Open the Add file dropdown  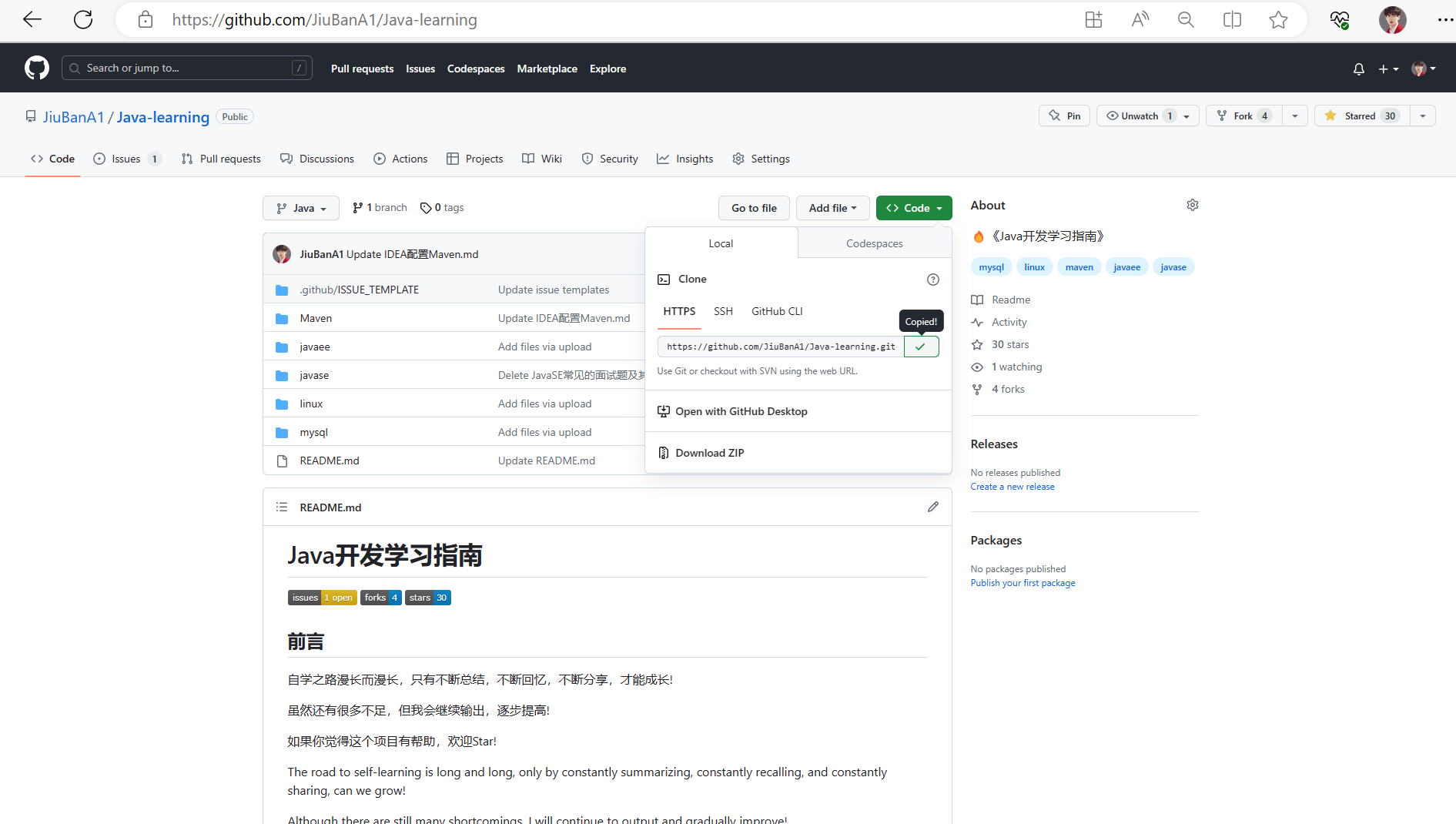pyautogui.click(x=832, y=208)
